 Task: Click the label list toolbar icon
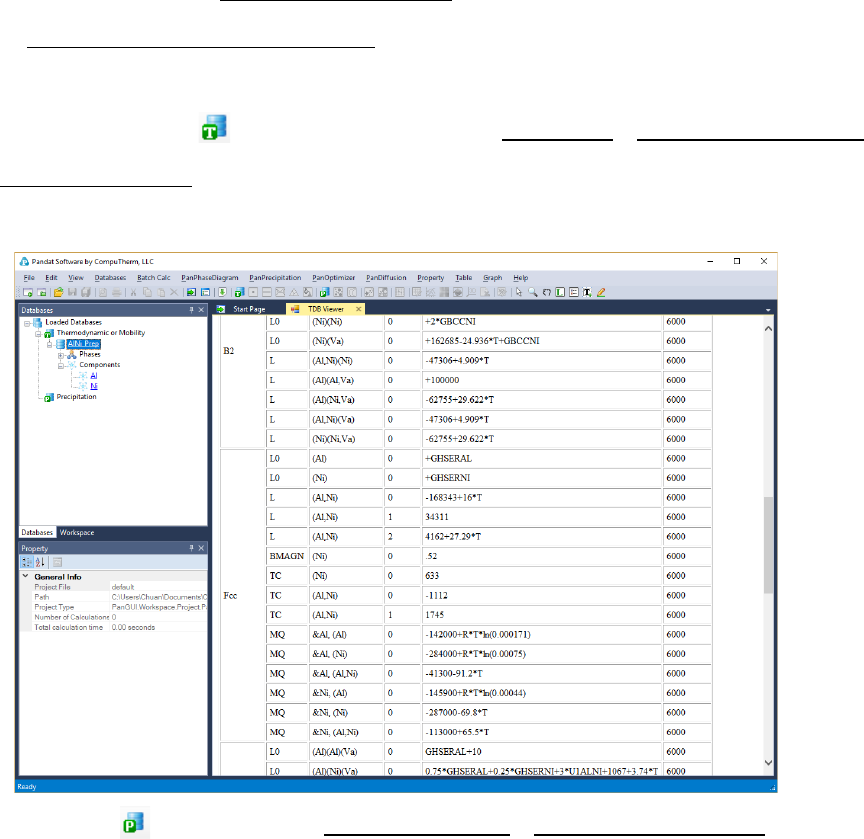[574, 293]
